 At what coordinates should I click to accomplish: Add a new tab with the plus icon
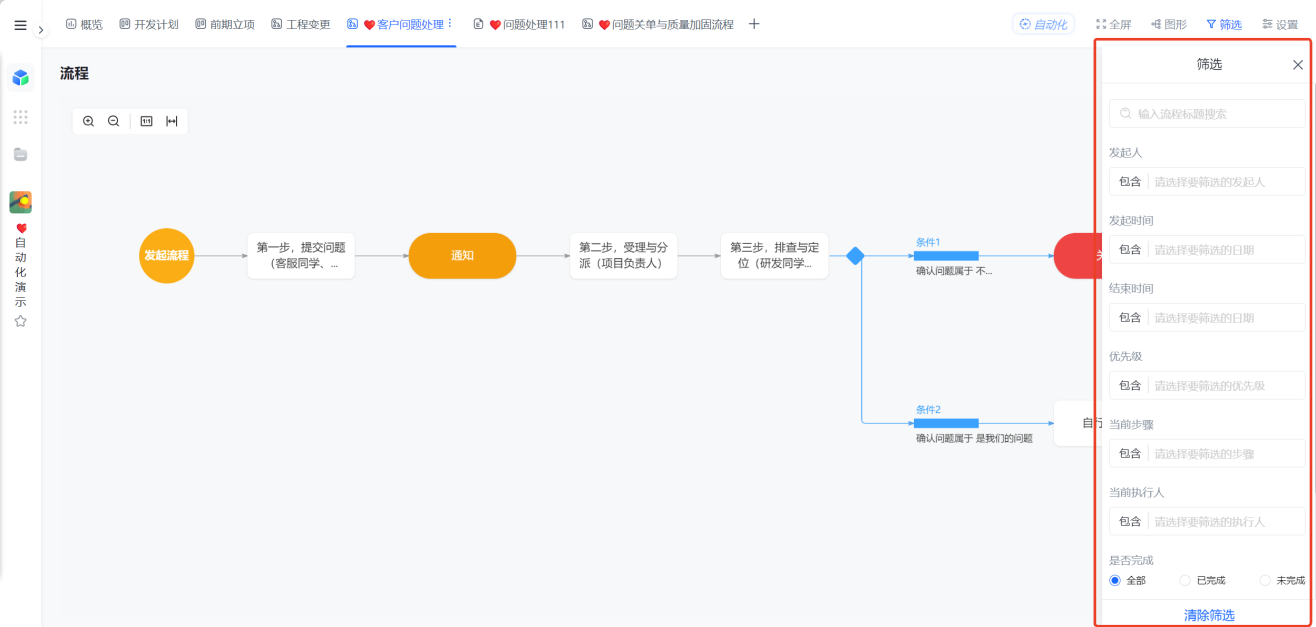pos(754,24)
